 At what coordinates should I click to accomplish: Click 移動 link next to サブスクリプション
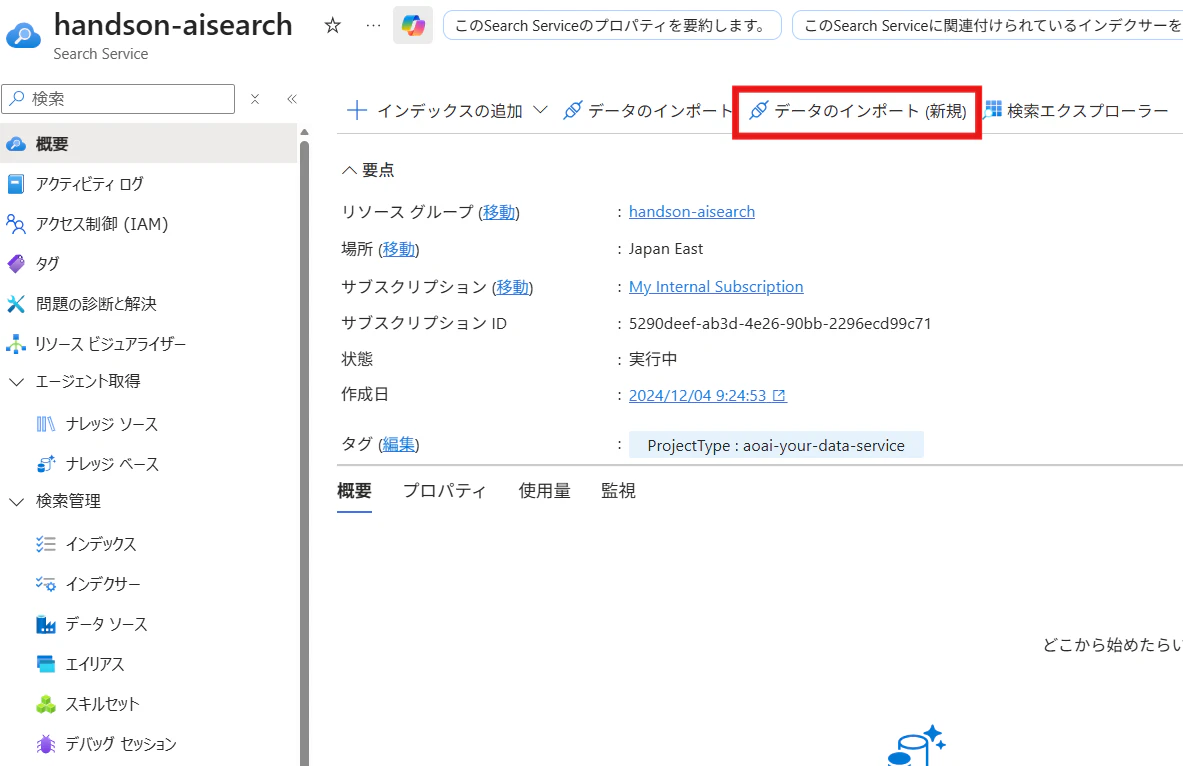tap(512, 287)
